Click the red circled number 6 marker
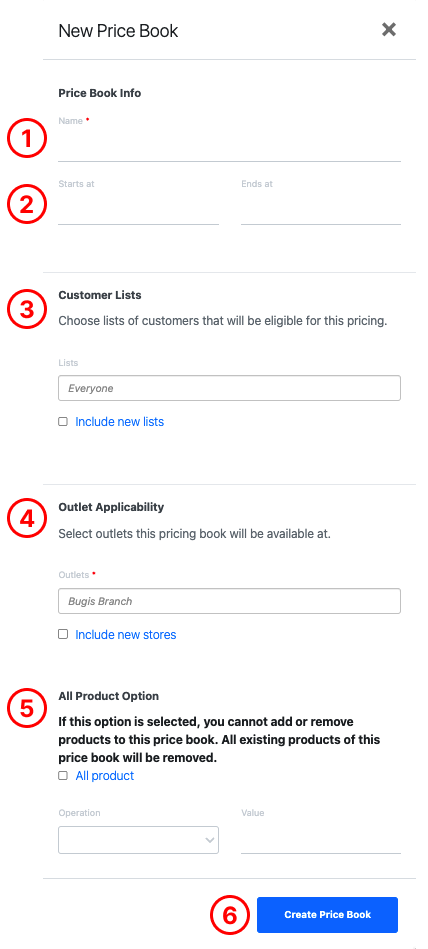Image resolution: width=428 pixels, height=949 pixels. (x=230, y=916)
